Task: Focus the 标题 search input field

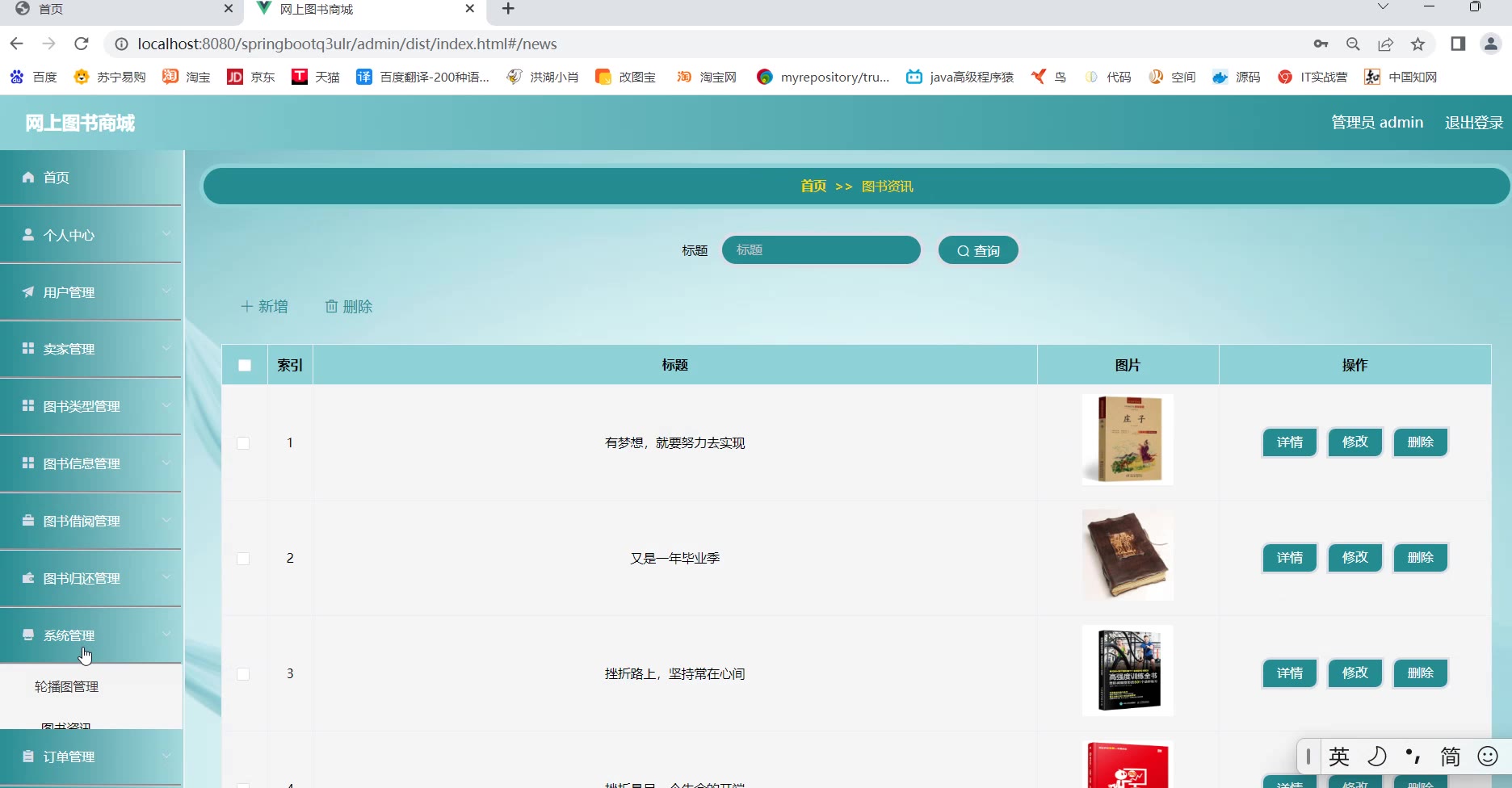Action: pos(821,250)
